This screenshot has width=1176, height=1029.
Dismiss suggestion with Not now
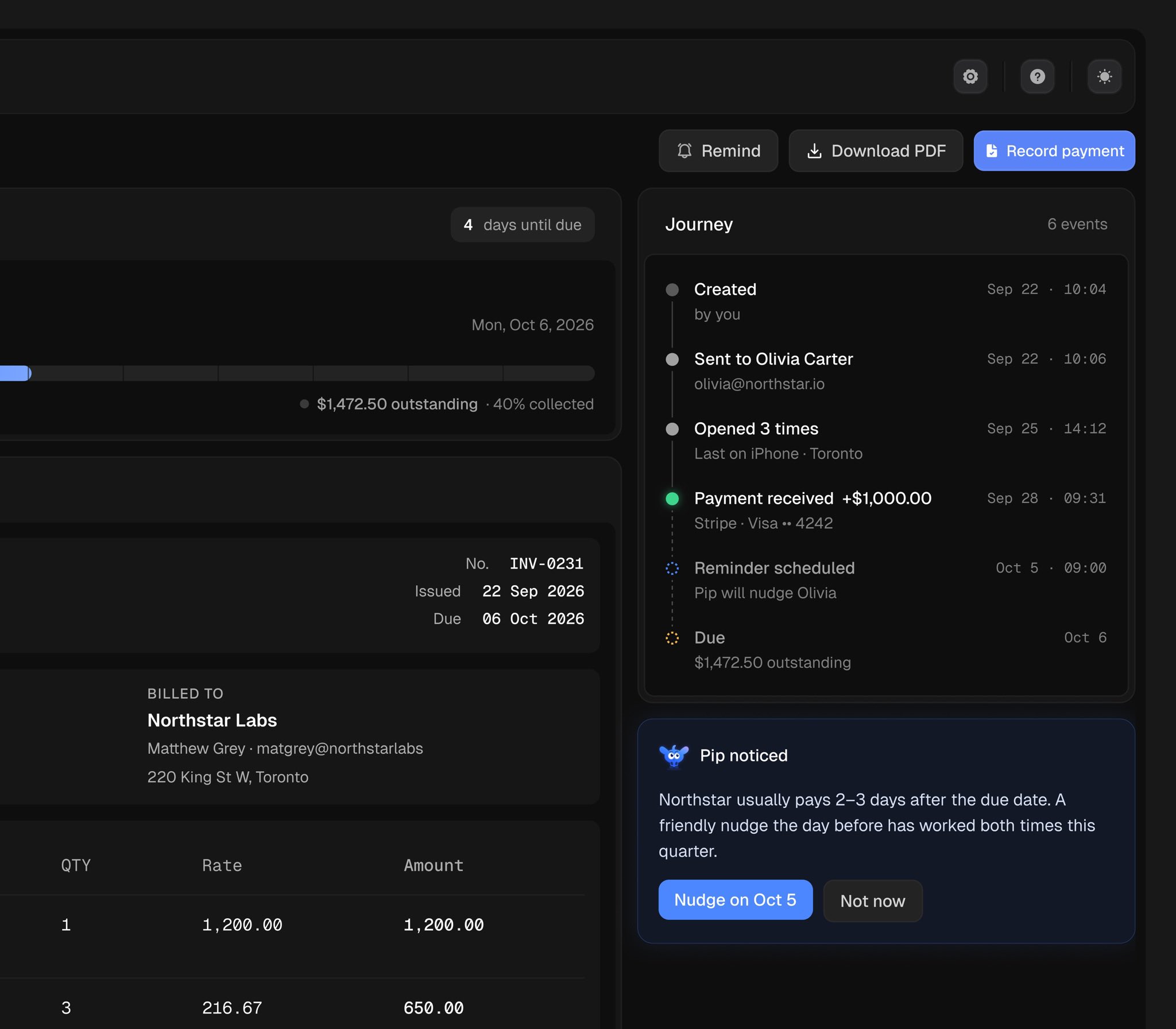point(873,901)
